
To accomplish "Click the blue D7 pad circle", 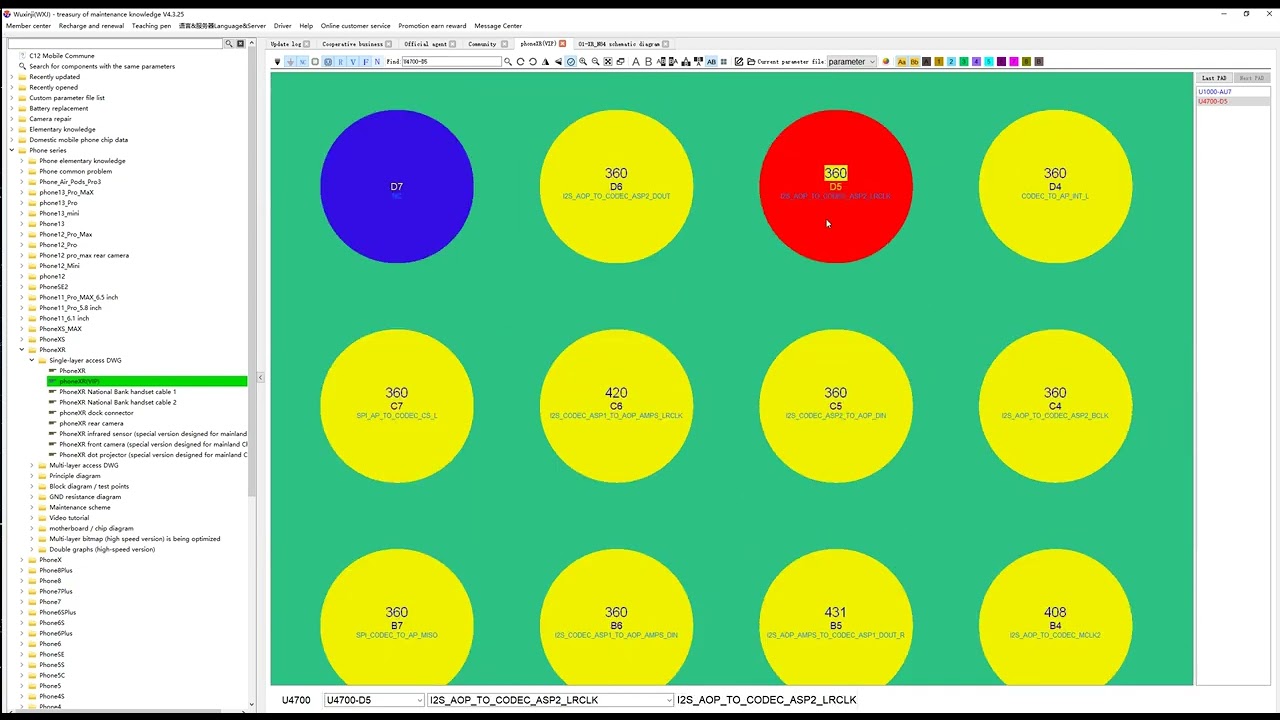I will click(397, 187).
